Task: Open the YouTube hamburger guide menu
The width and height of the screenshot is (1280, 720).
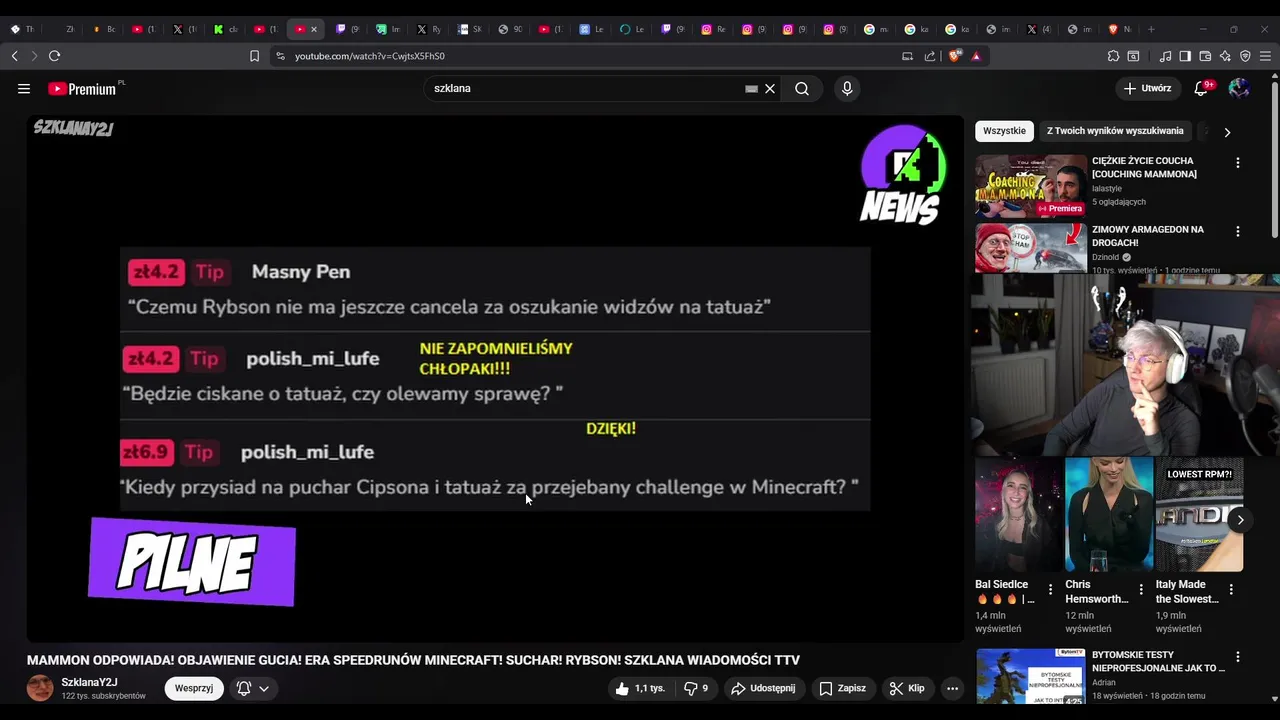Action: click(x=24, y=89)
